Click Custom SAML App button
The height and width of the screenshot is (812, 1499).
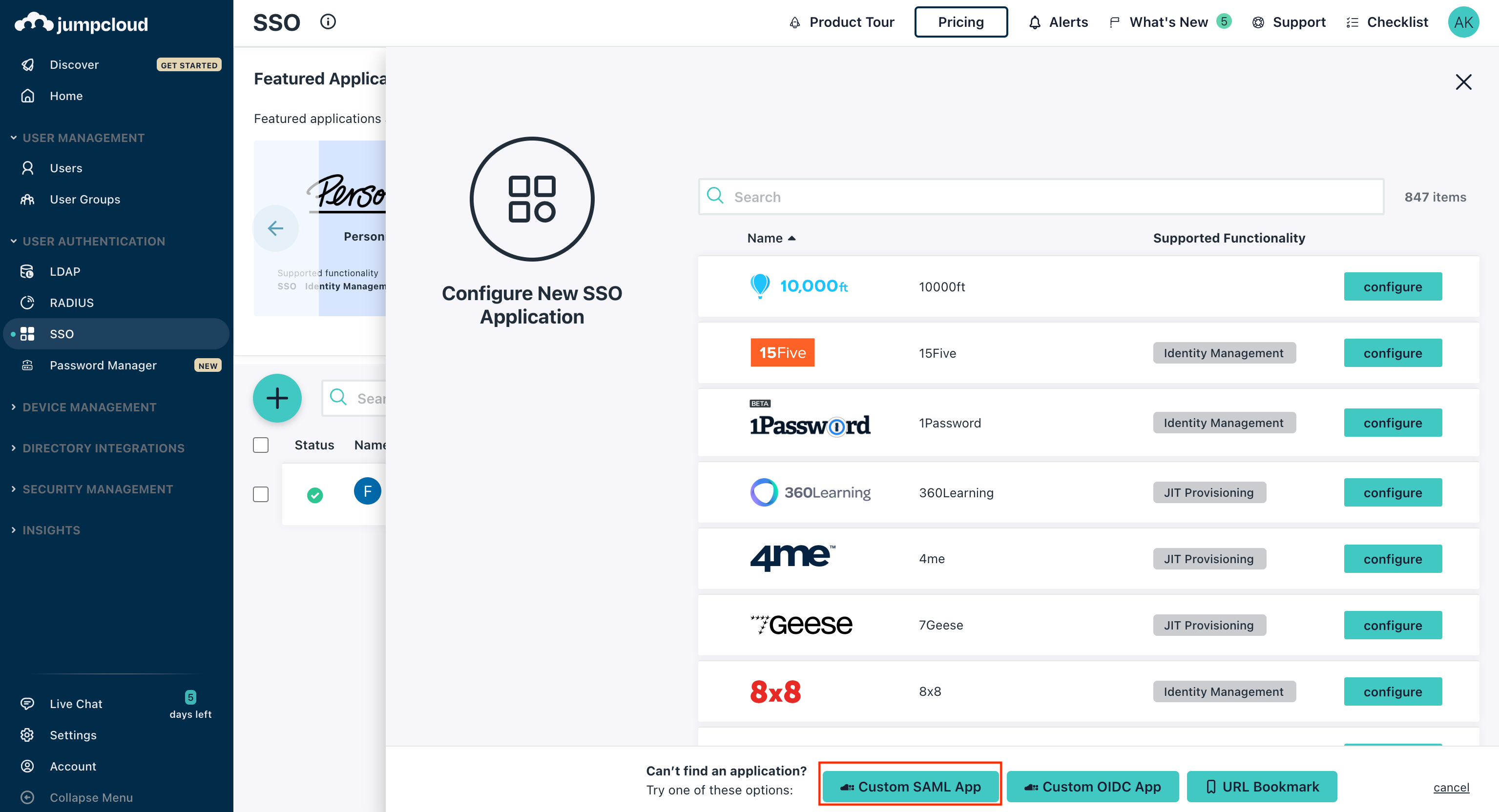tap(910, 787)
